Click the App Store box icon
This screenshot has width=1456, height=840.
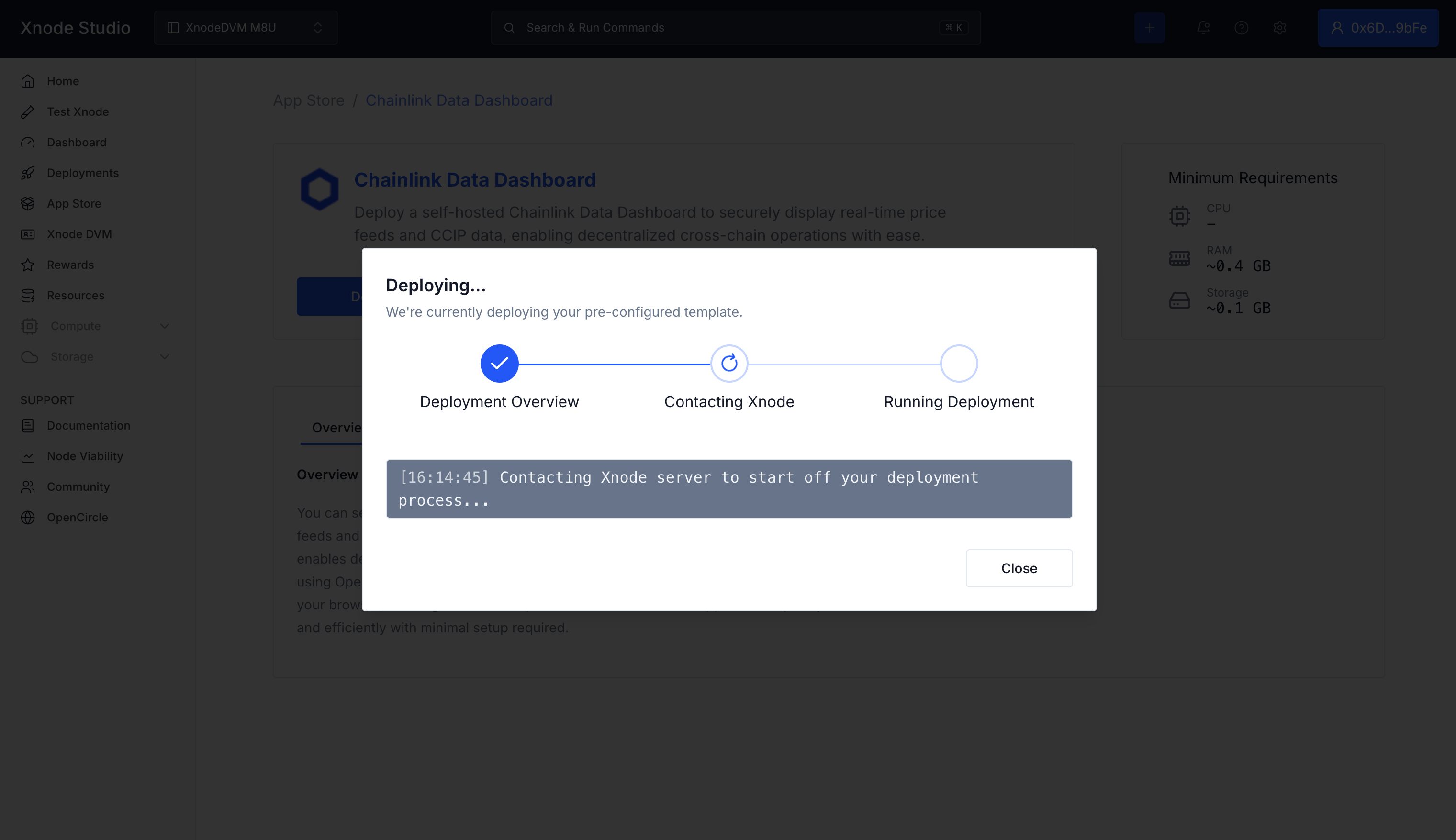click(x=28, y=204)
